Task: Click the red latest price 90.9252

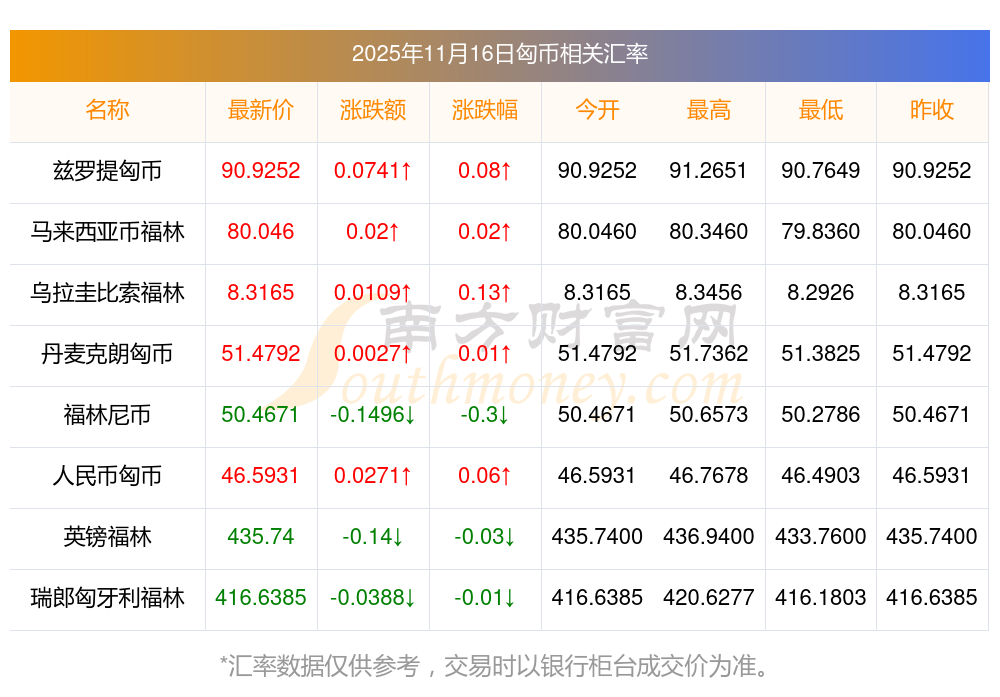Action: pos(261,170)
